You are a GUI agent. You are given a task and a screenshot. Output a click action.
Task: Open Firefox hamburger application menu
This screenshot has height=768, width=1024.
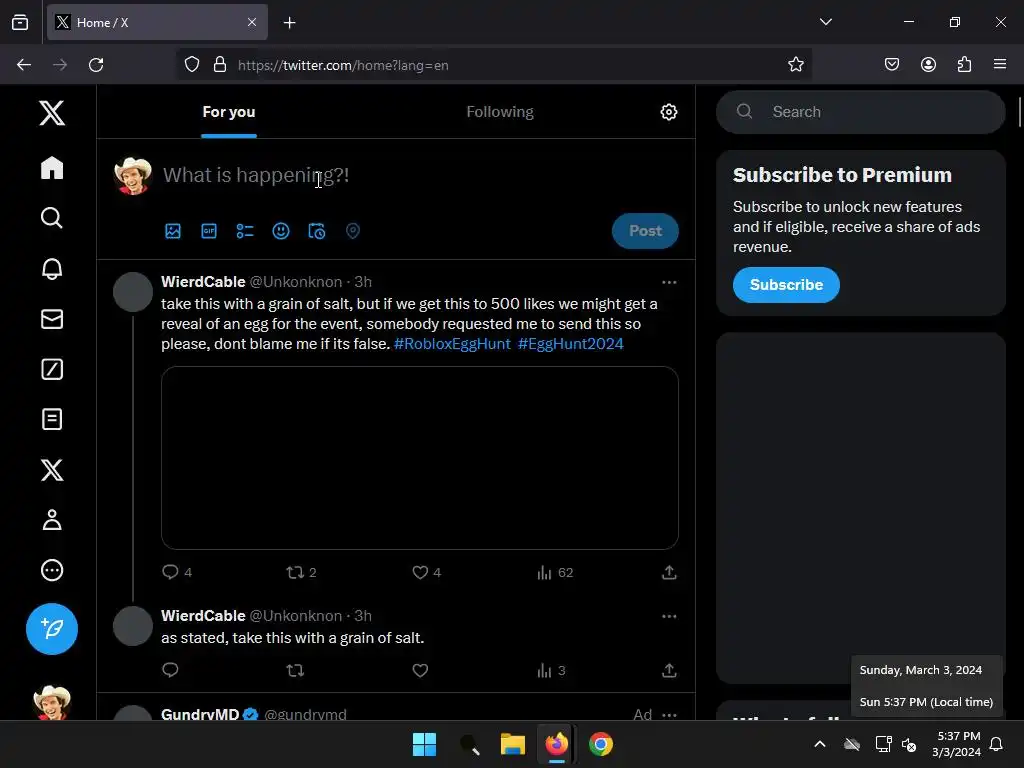click(x=1000, y=65)
